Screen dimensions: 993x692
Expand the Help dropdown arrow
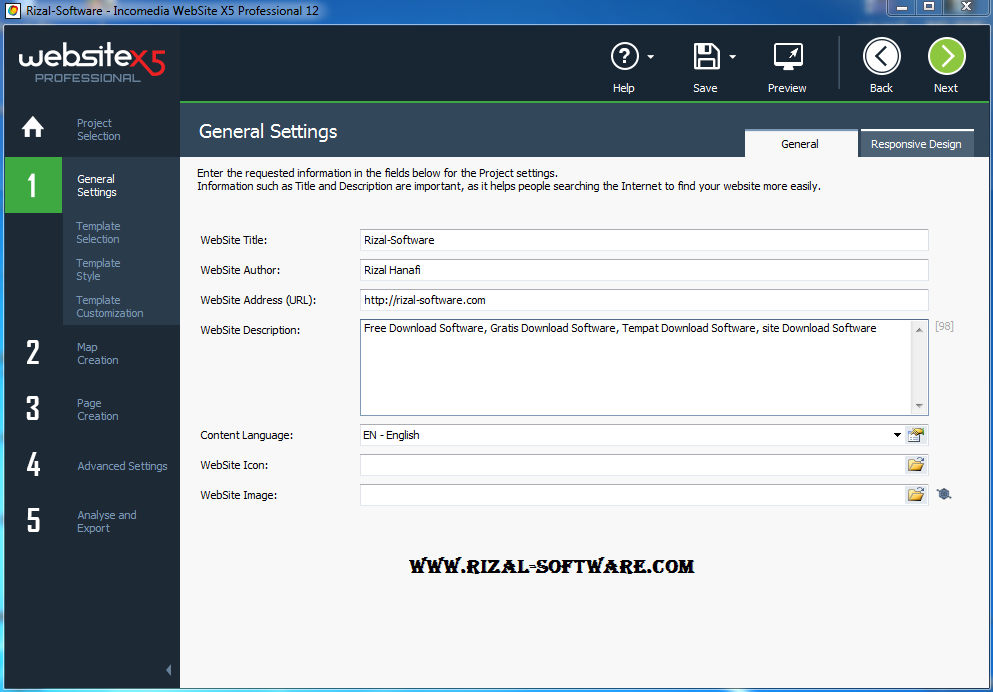[650, 57]
